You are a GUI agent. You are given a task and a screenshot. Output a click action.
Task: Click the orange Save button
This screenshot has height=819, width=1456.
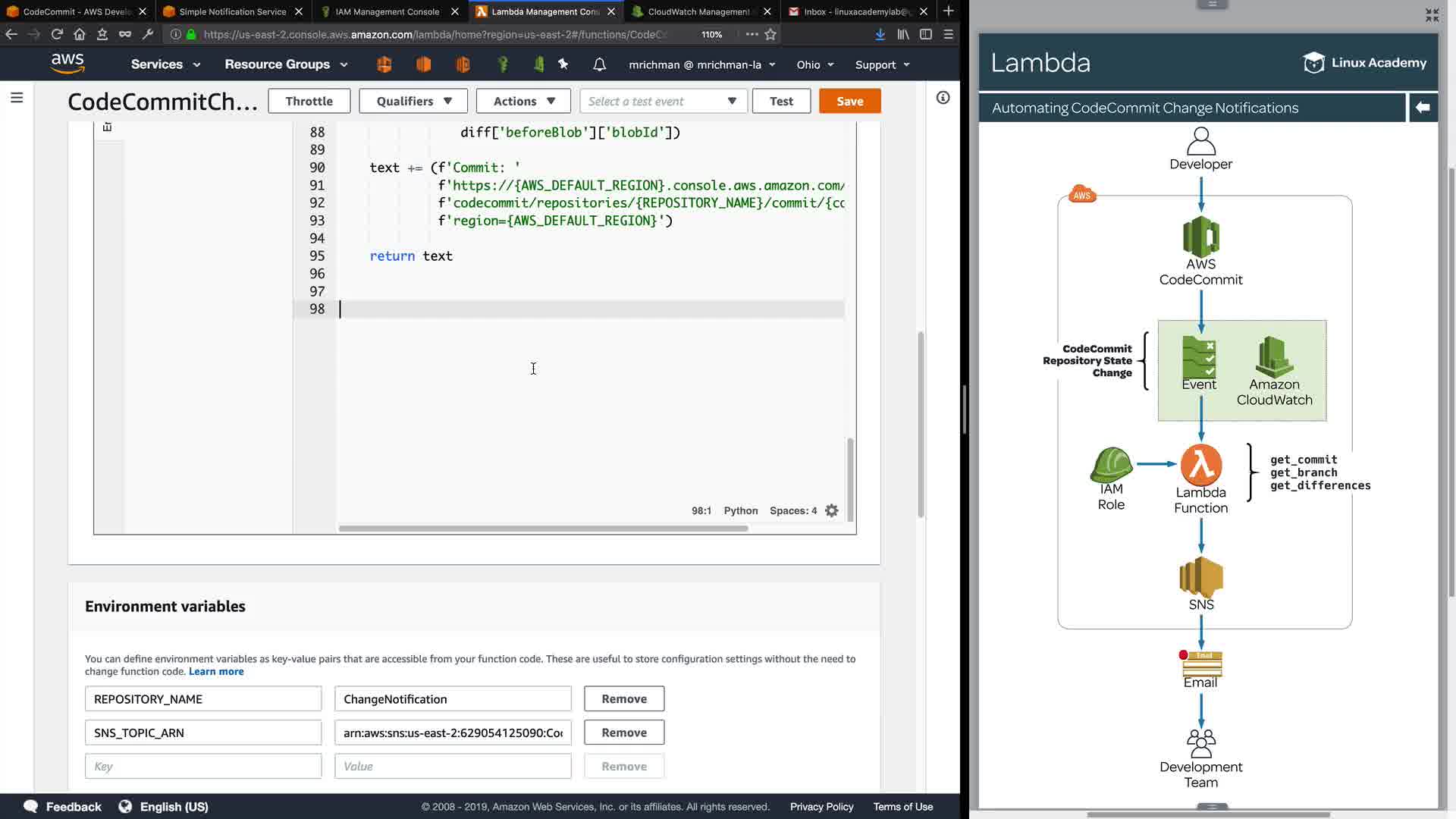click(849, 101)
